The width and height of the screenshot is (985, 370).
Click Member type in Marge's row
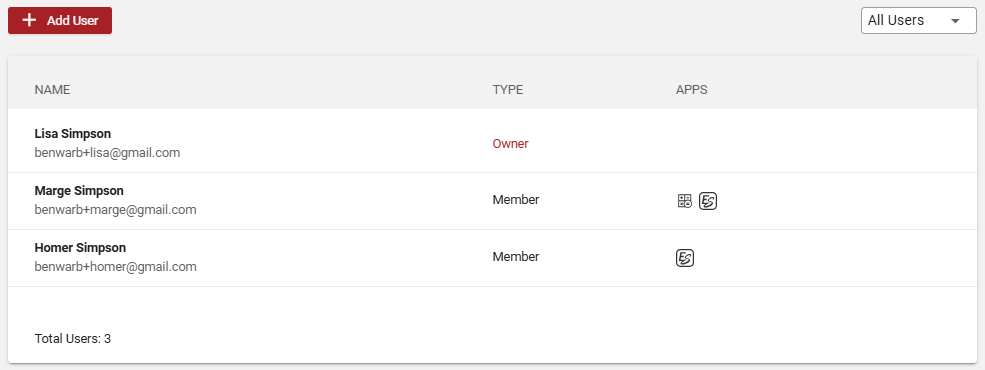click(x=516, y=200)
